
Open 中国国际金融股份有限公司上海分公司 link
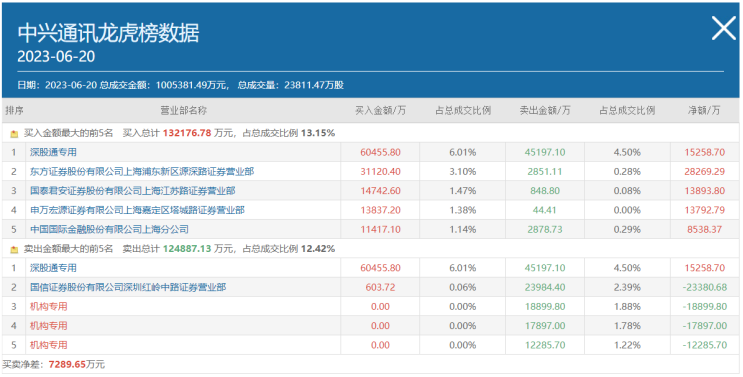coord(109,229)
